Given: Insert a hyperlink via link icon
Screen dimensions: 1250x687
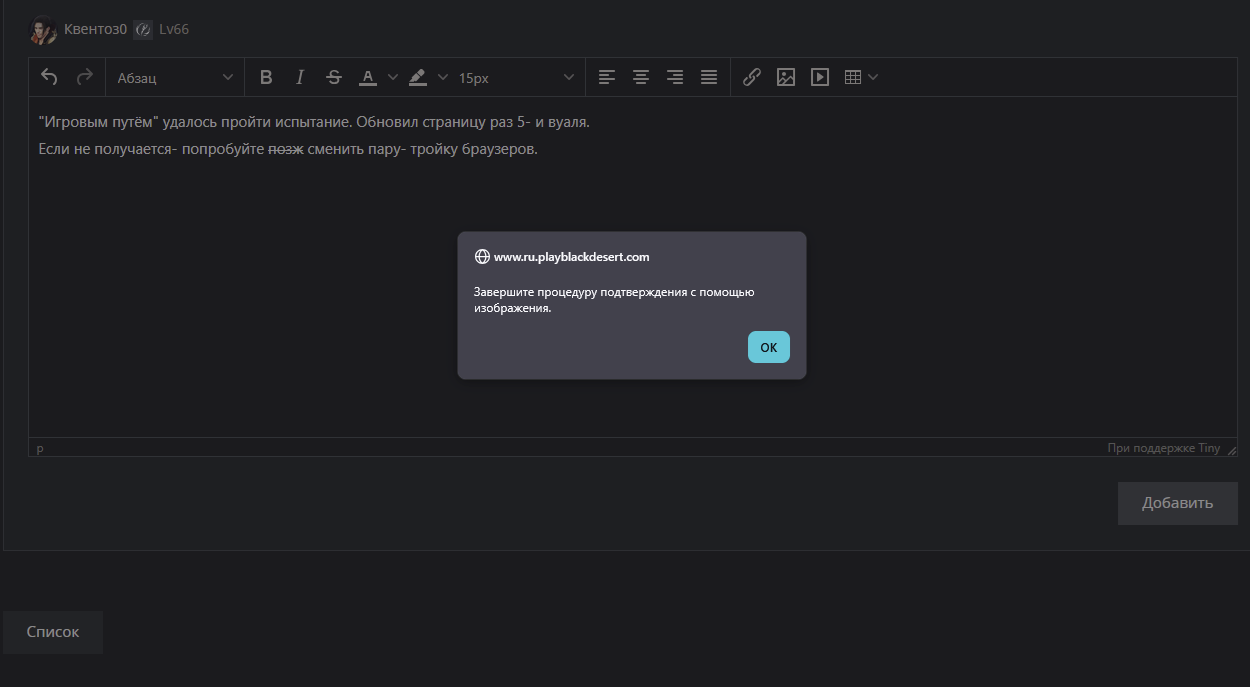Looking at the screenshot, I should tap(752, 77).
